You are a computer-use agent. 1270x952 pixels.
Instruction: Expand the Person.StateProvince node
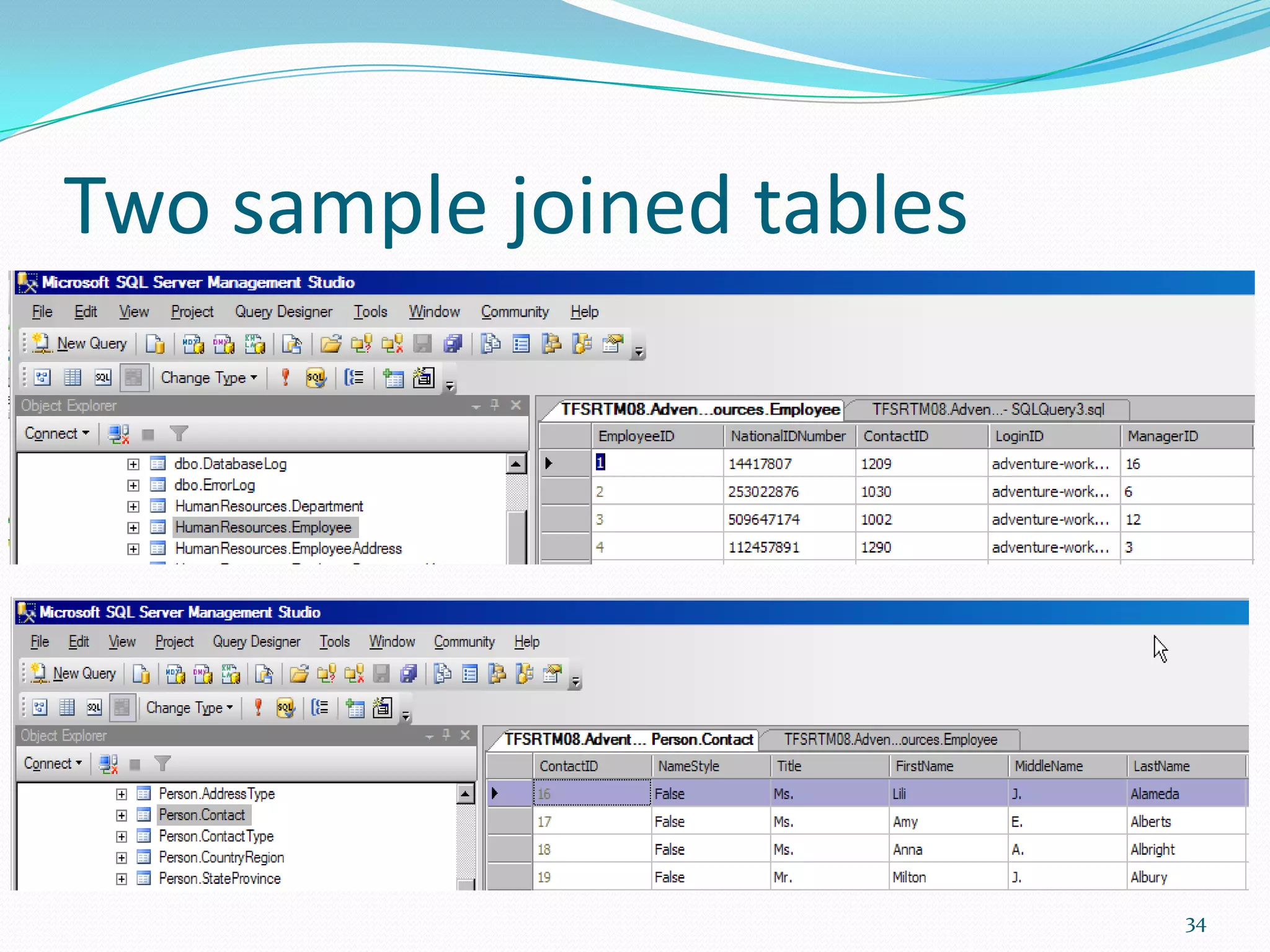coord(122,879)
